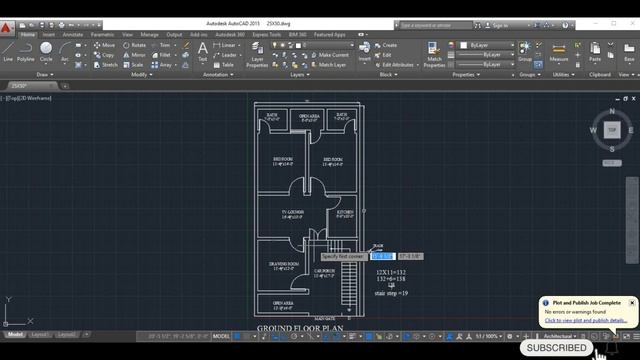Choose the Scale tool
This screenshot has width=640, height=360.
click(x=133, y=65)
